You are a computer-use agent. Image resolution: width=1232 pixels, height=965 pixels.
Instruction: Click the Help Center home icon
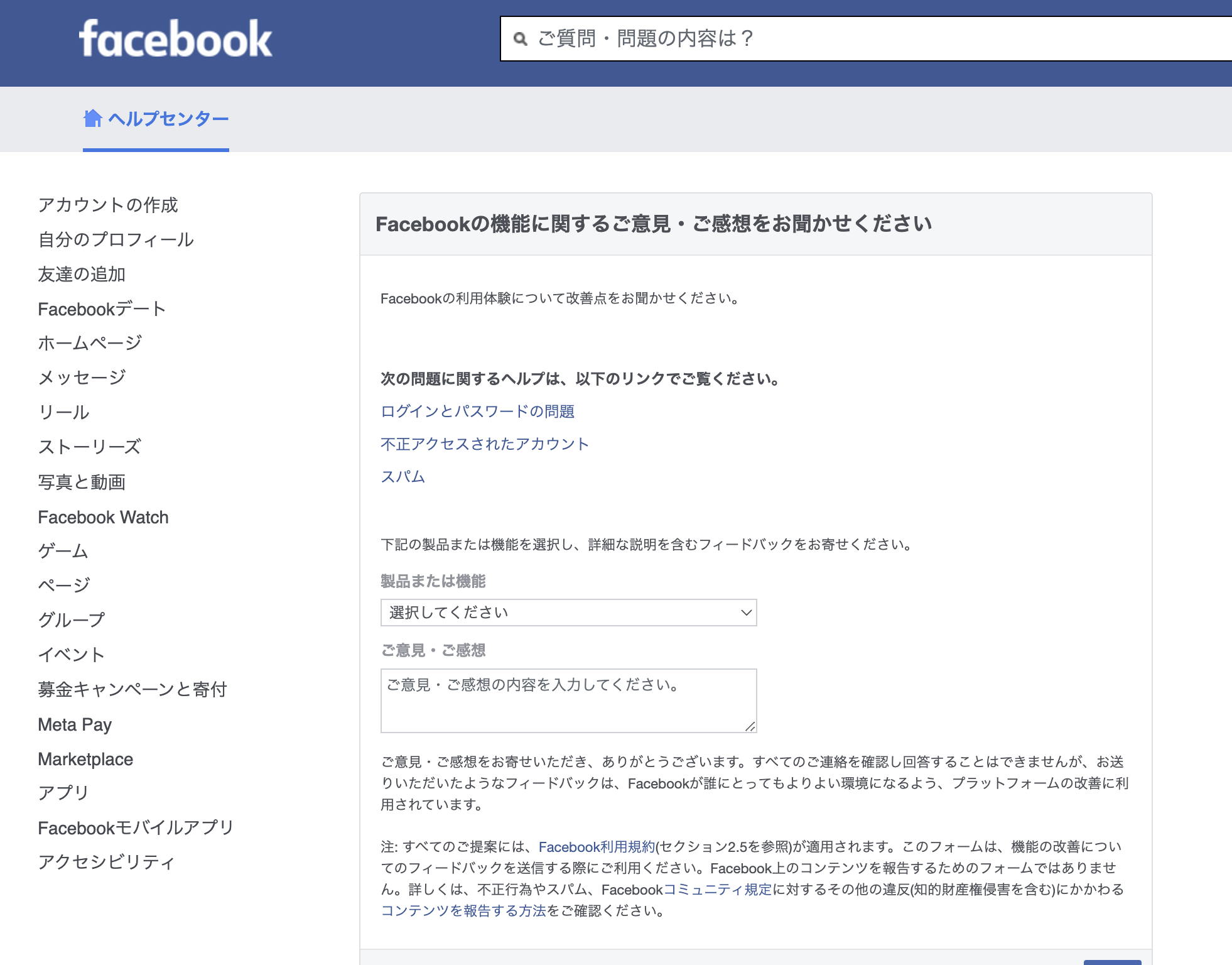(93, 118)
